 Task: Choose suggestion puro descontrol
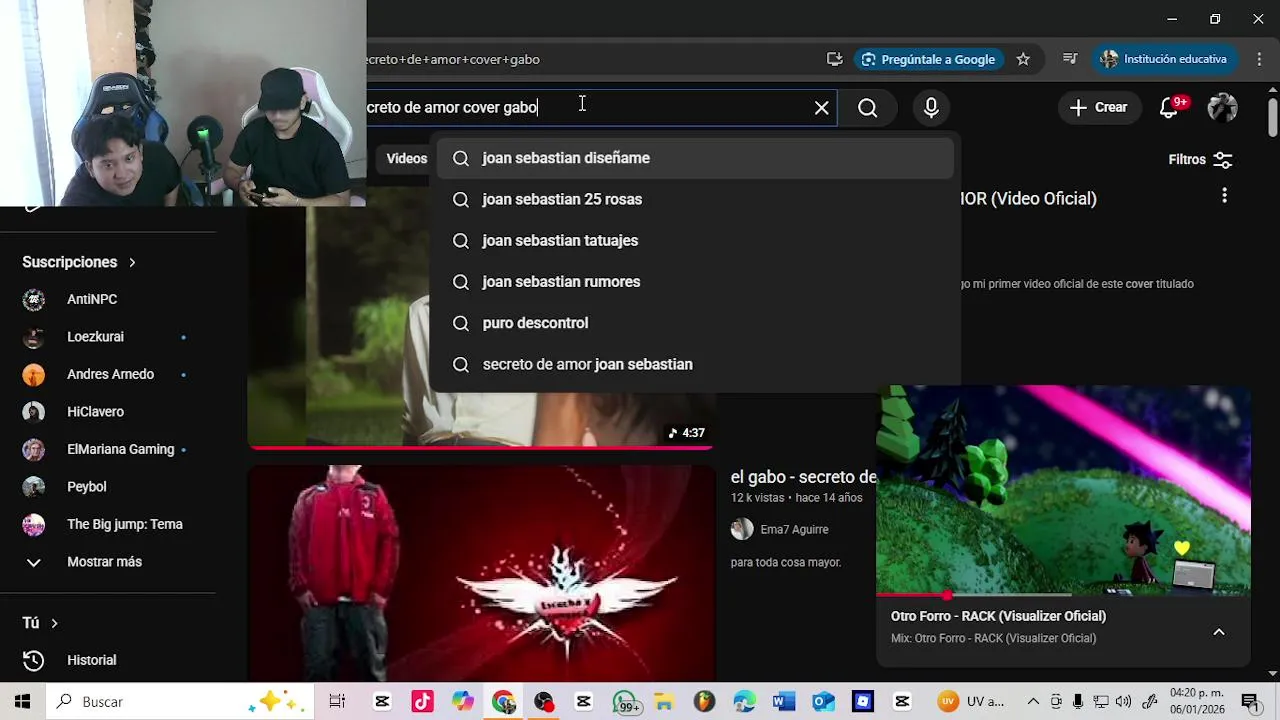tap(695, 323)
